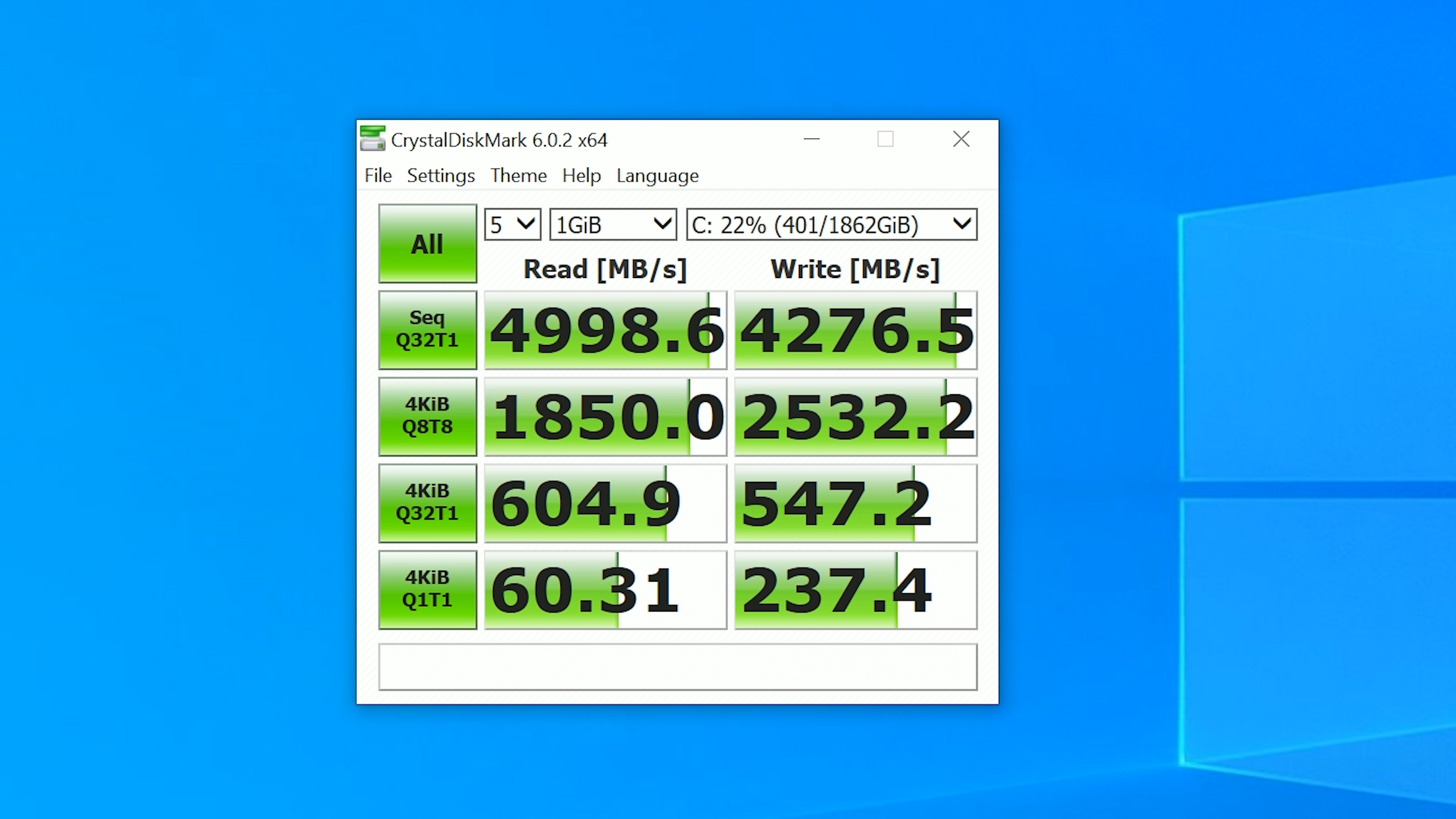This screenshot has height=819, width=1456.
Task: Click the CrystalDiskMark 6.0.2 x64 title text
Action: (x=499, y=140)
